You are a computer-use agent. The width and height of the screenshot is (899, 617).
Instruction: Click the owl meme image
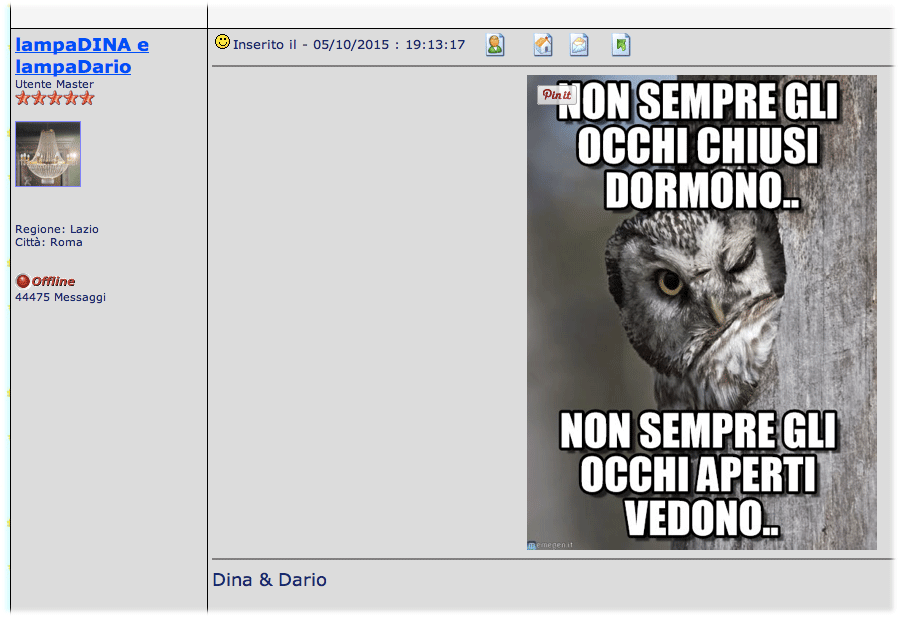[701, 312]
